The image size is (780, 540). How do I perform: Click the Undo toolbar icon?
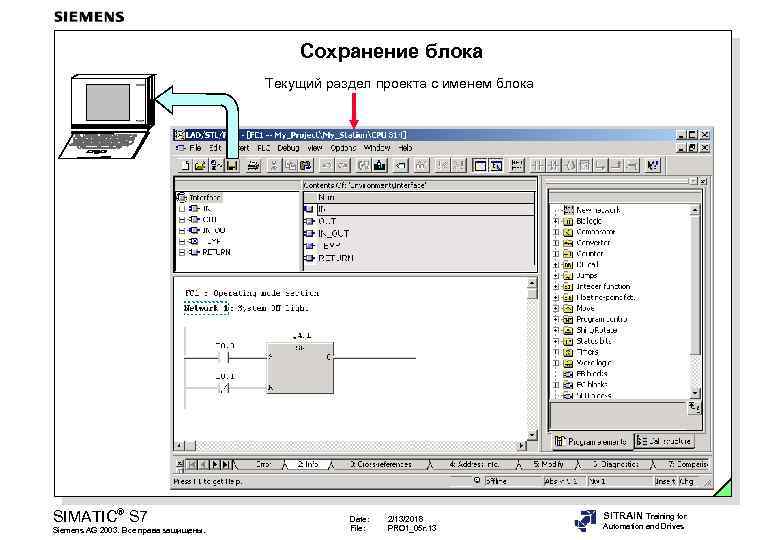point(326,166)
